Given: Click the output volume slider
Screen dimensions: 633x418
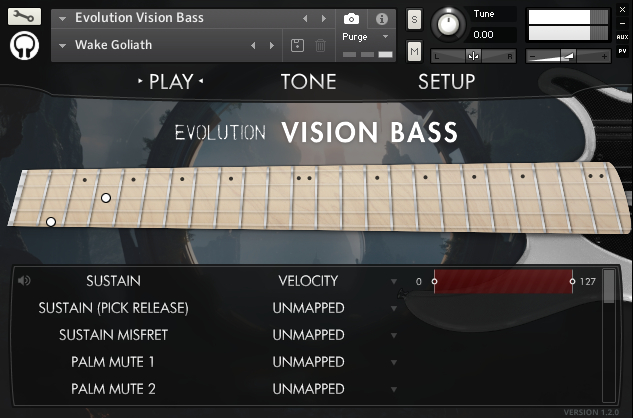Looking at the screenshot, I should (x=568, y=57).
